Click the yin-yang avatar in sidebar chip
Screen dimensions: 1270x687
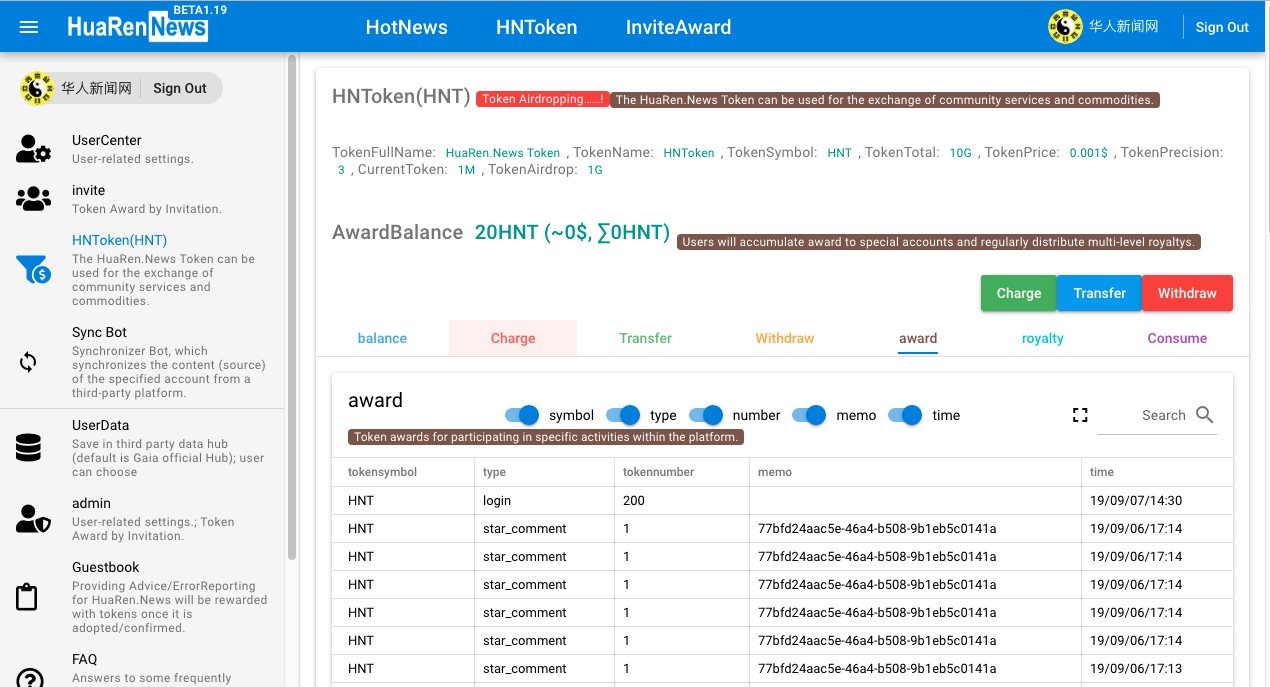[x=38, y=88]
